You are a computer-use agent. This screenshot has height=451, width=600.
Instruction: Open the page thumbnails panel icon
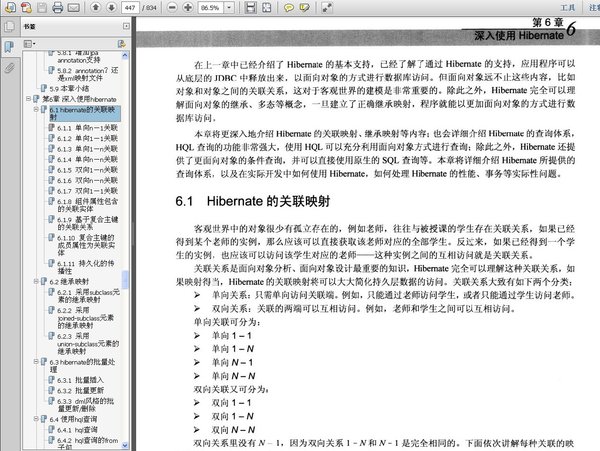coord(9,26)
